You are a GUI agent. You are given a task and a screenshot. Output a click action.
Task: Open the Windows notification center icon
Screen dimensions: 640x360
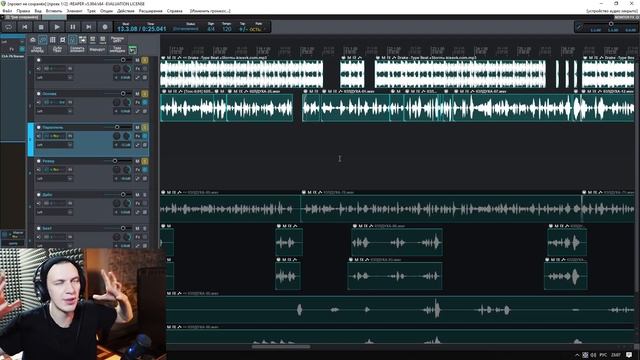click(x=629, y=355)
